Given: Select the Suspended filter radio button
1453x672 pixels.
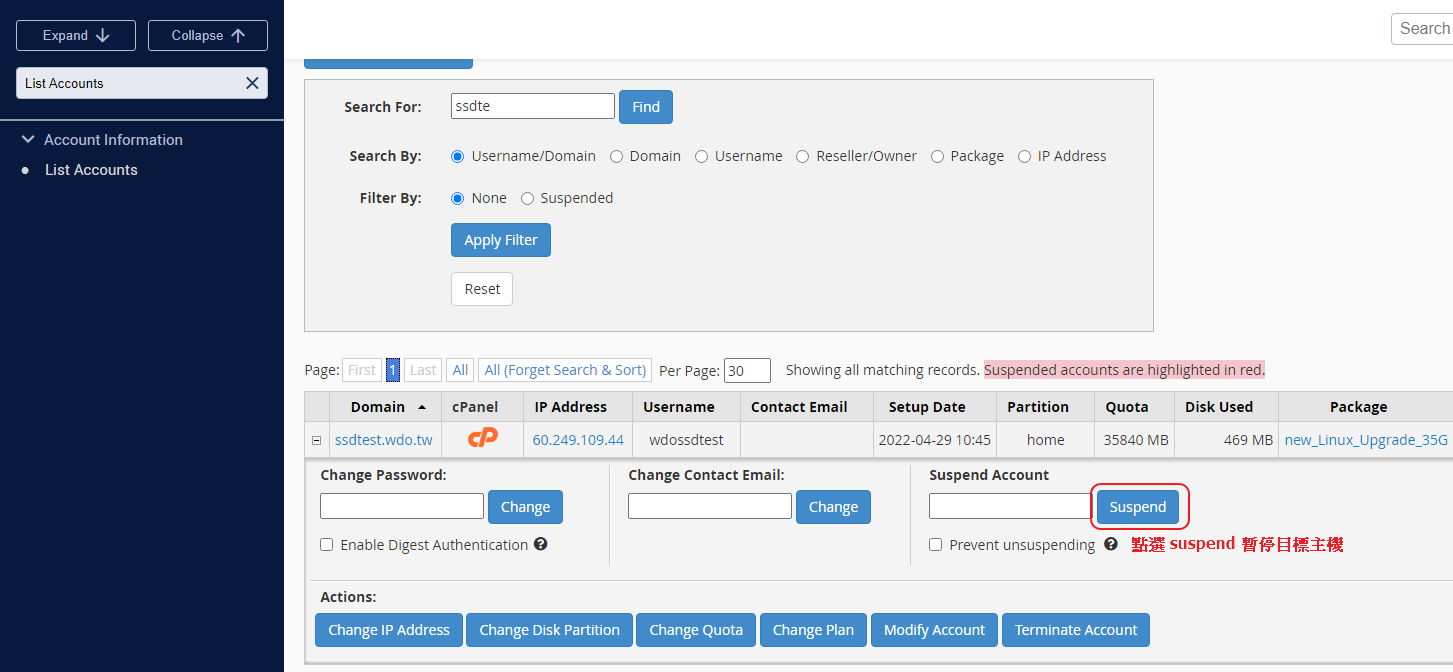Looking at the screenshot, I should [528, 198].
